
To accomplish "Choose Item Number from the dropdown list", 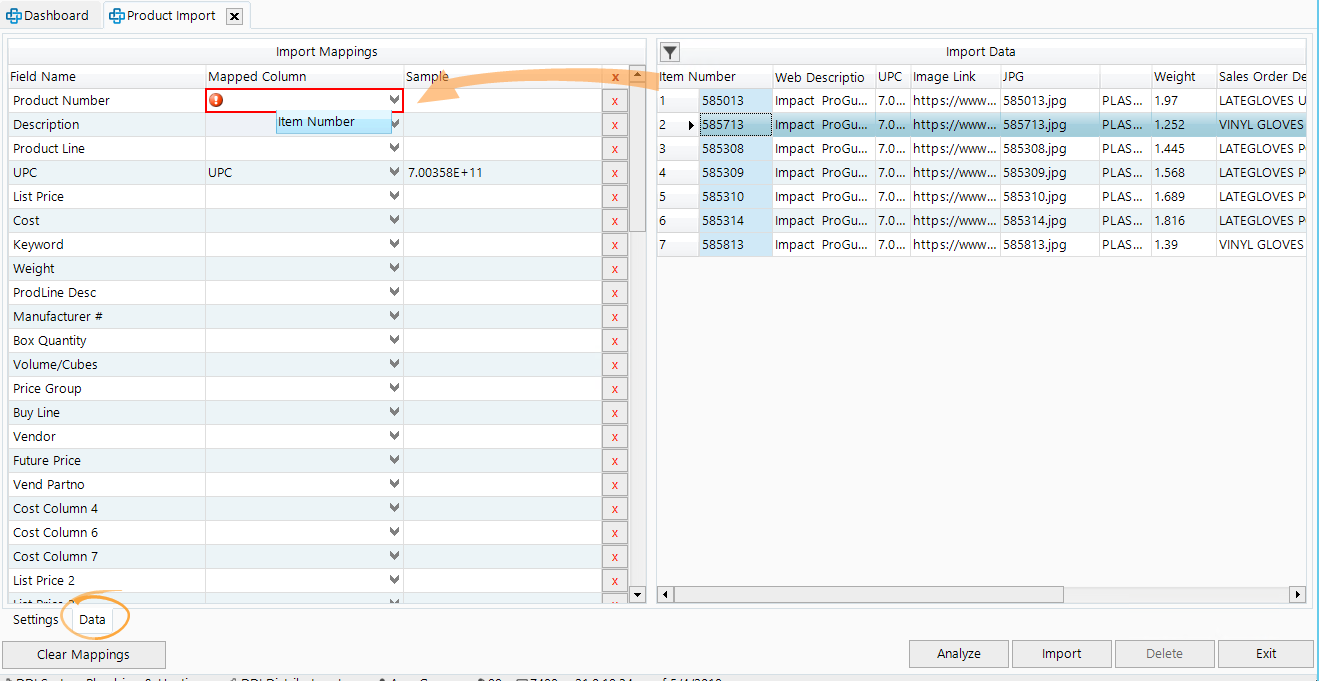I will (x=333, y=122).
